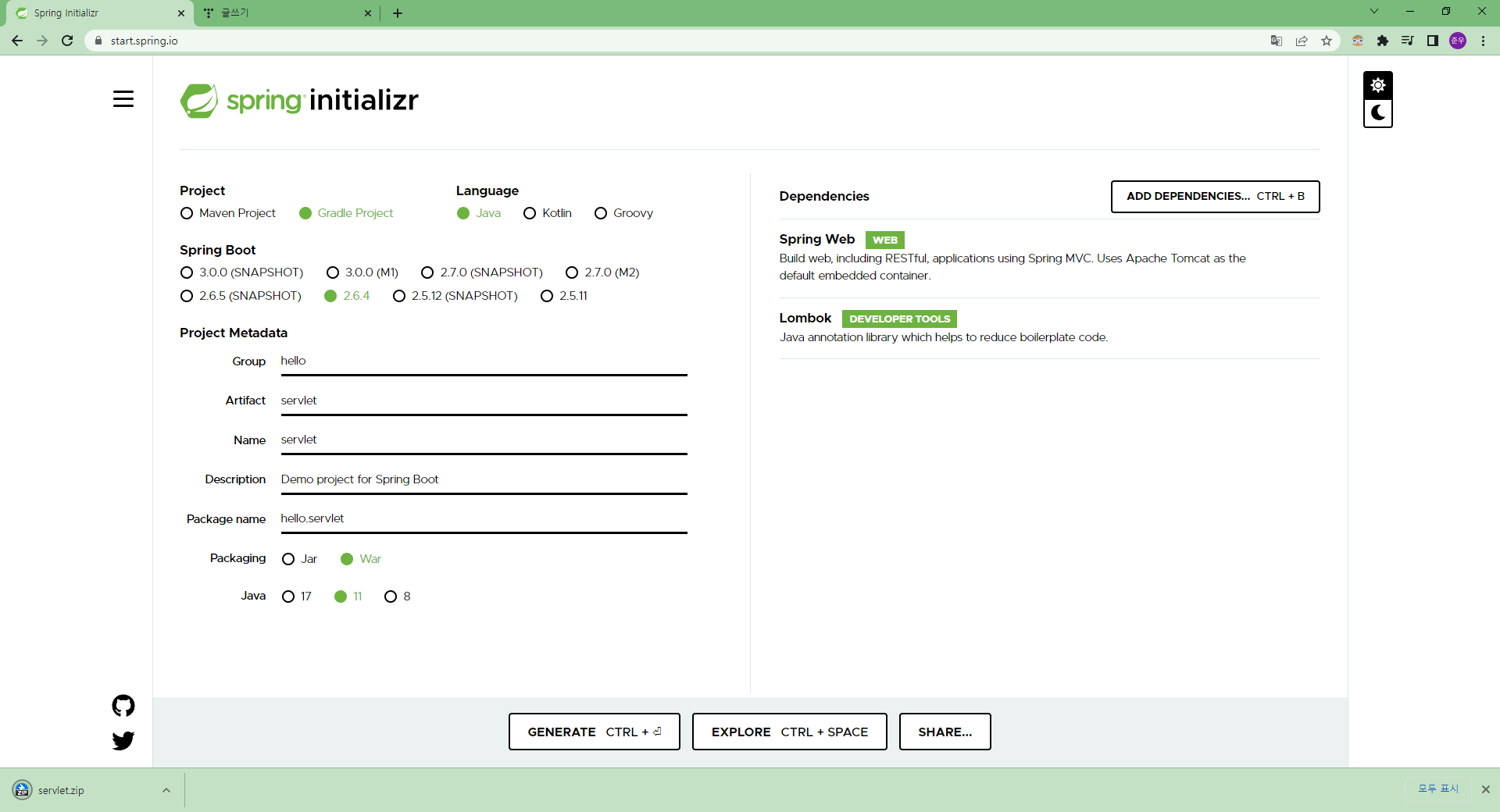Click the Lombok dependency entry
This screenshot has width=1500, height=812.
click(x=1049, y=328)
